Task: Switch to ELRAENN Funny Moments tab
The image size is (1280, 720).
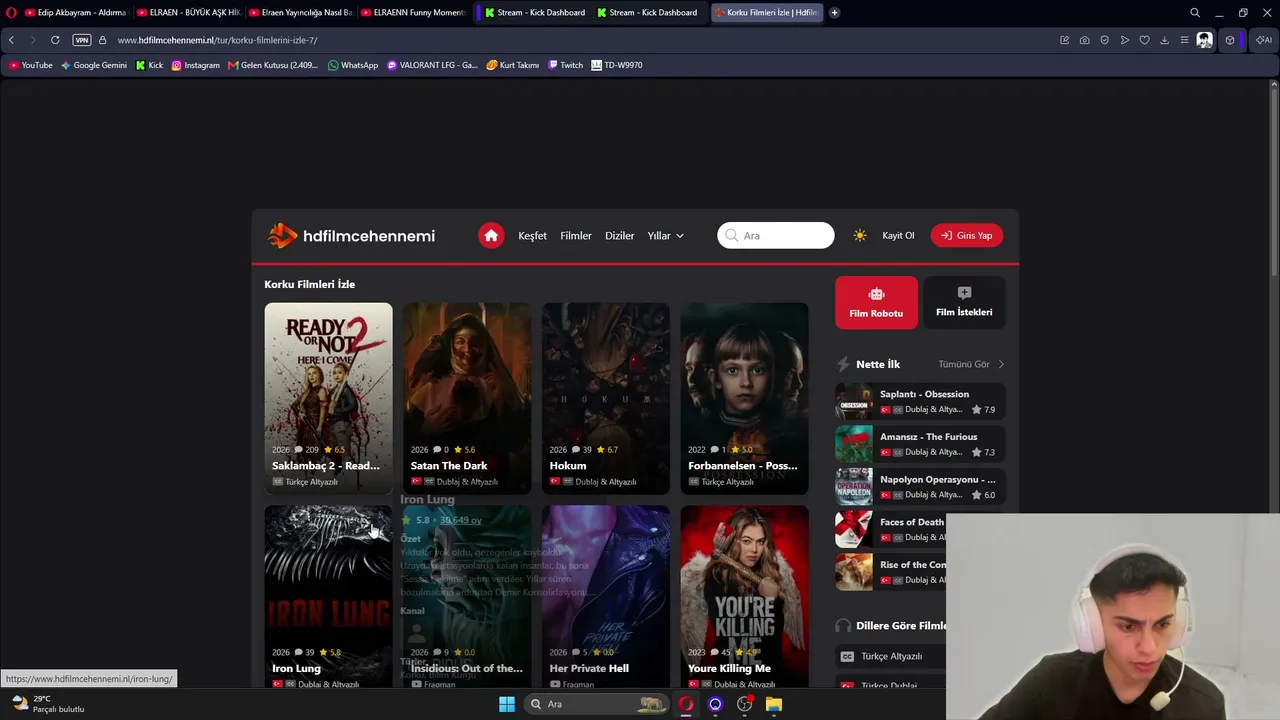Action: (412, 13)
